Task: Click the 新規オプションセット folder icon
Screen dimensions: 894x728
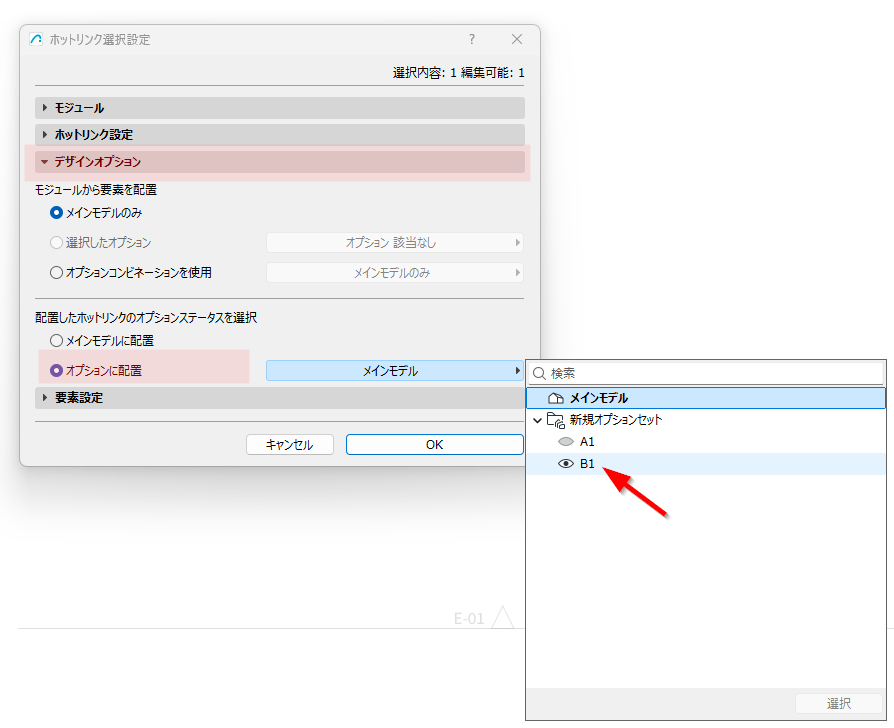Action: 555,420
